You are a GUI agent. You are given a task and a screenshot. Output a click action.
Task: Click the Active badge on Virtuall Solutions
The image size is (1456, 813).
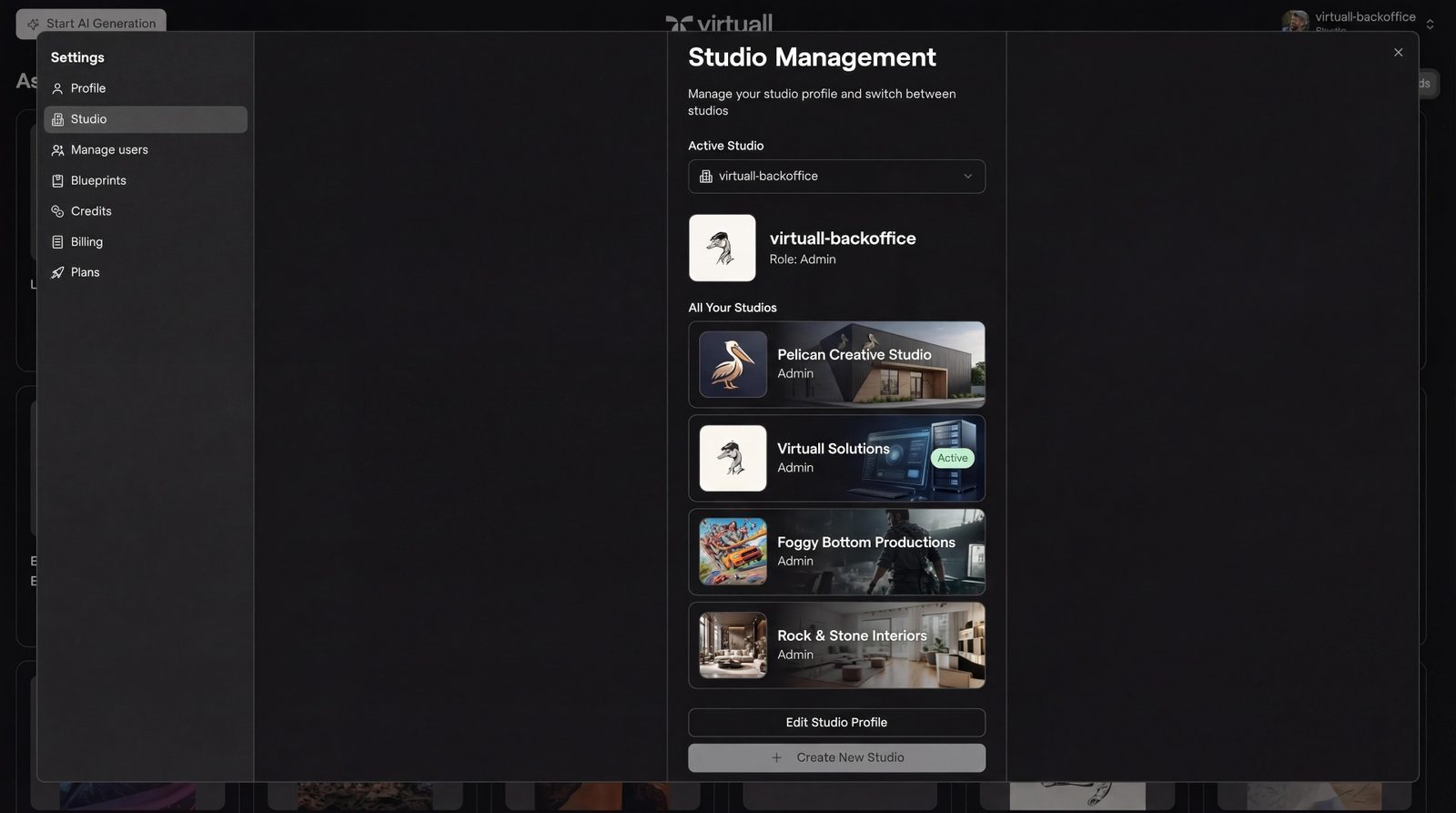point(952,458)
